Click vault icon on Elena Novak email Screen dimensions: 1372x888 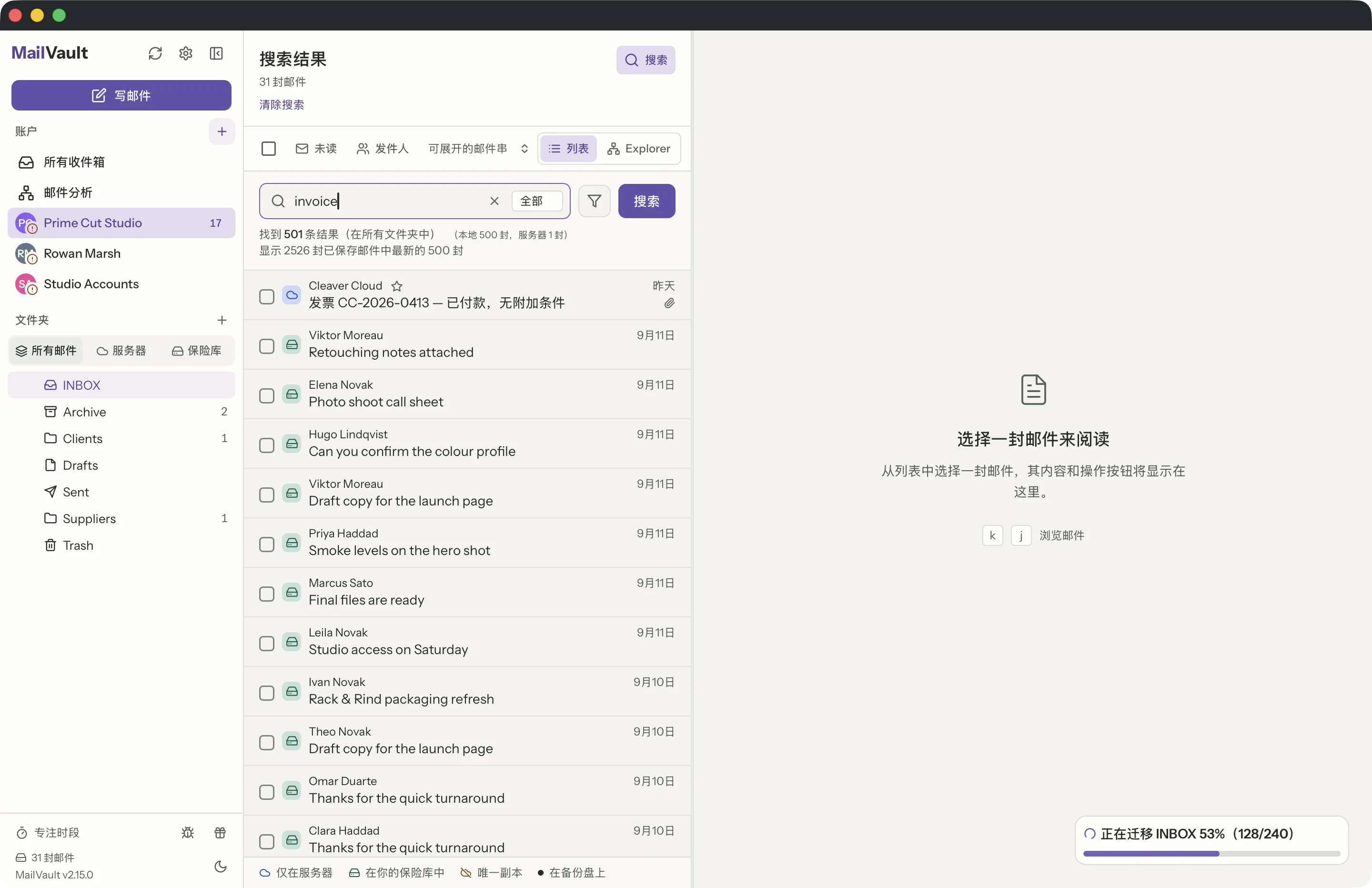click(x=293, y=394)
